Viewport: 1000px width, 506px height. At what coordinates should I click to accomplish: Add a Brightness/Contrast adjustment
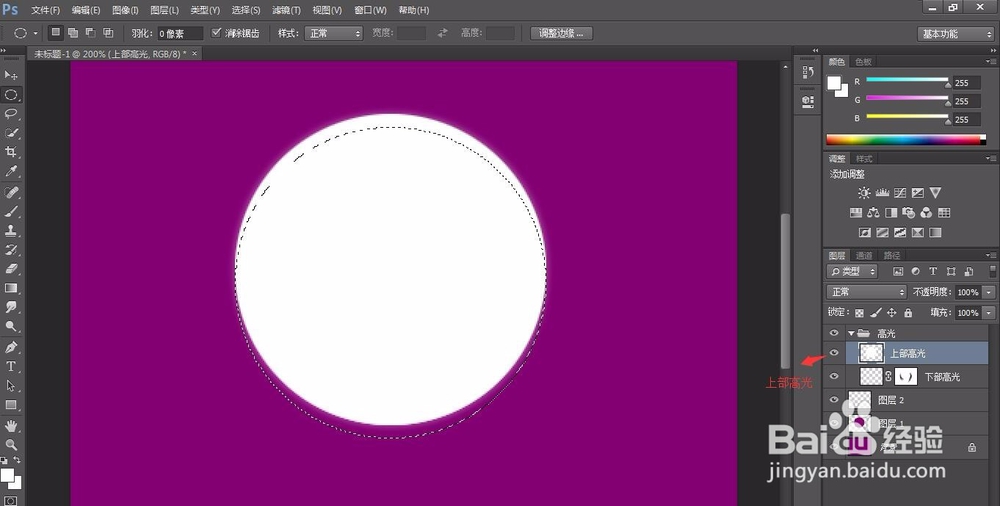tap(864, 193)
